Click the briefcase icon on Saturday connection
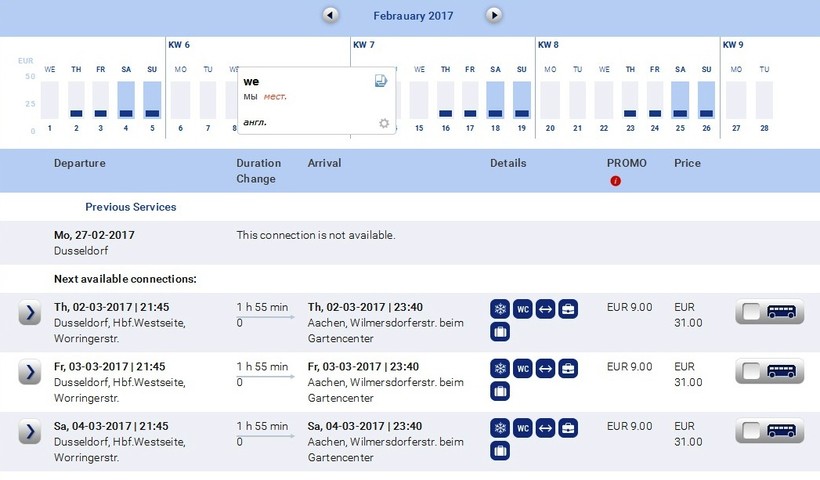This screenshot has width=820, height=480. coord(568,428)
